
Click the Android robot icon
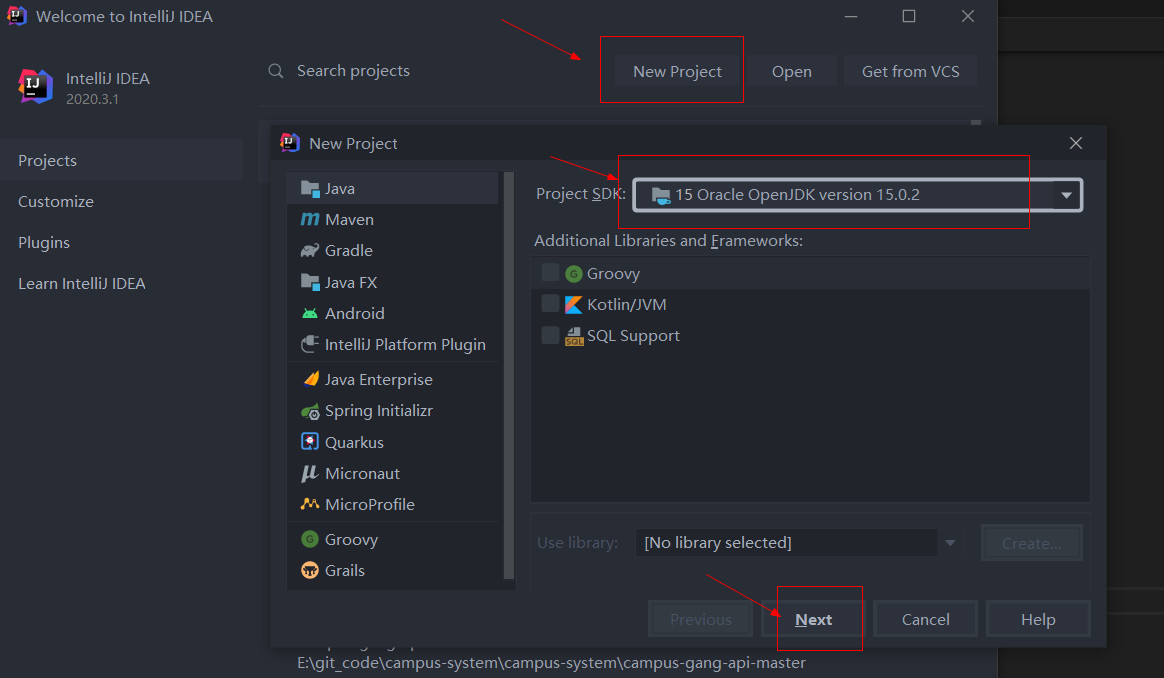(x=310, y=313)
